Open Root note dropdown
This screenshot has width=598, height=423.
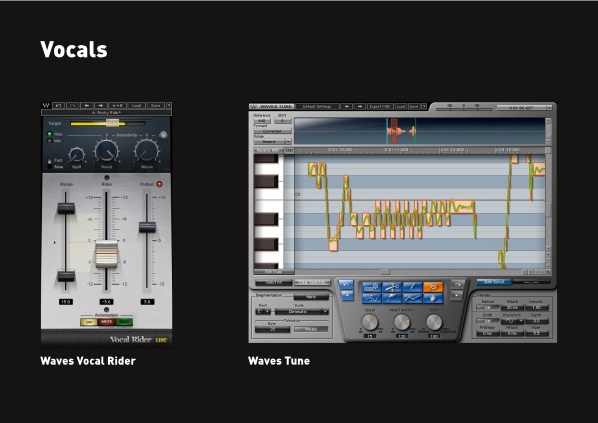[x=263, y=312]
